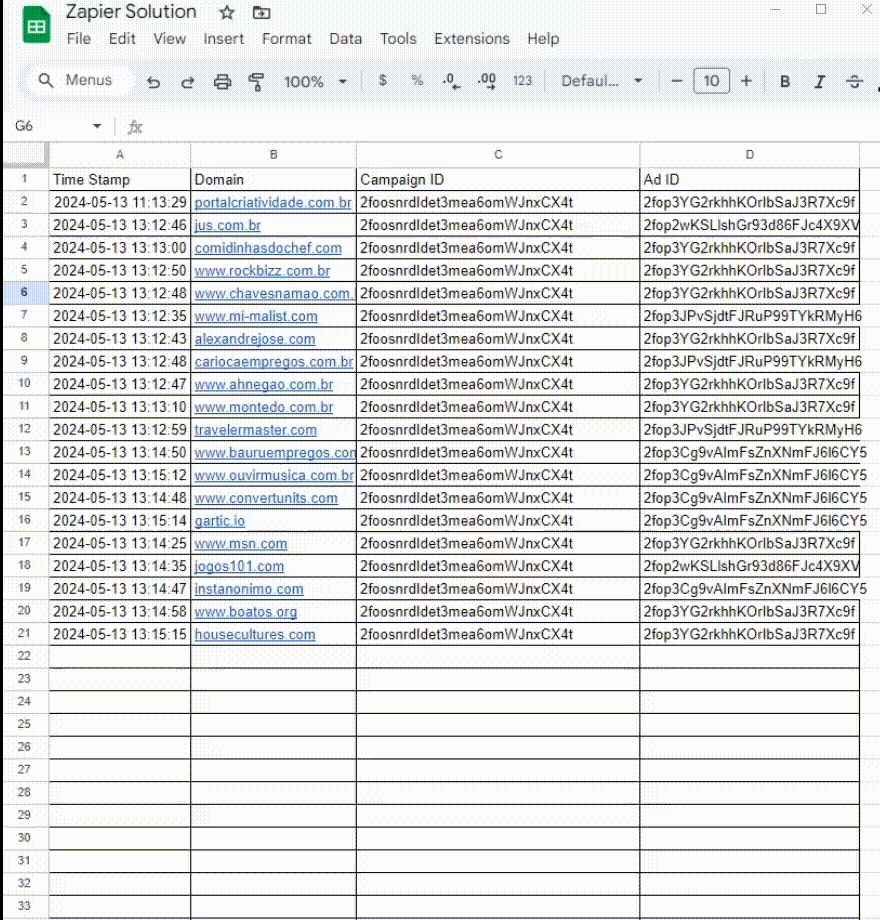Open the default font dropdown
880x920 pixels.
click(x=601, y=81)
